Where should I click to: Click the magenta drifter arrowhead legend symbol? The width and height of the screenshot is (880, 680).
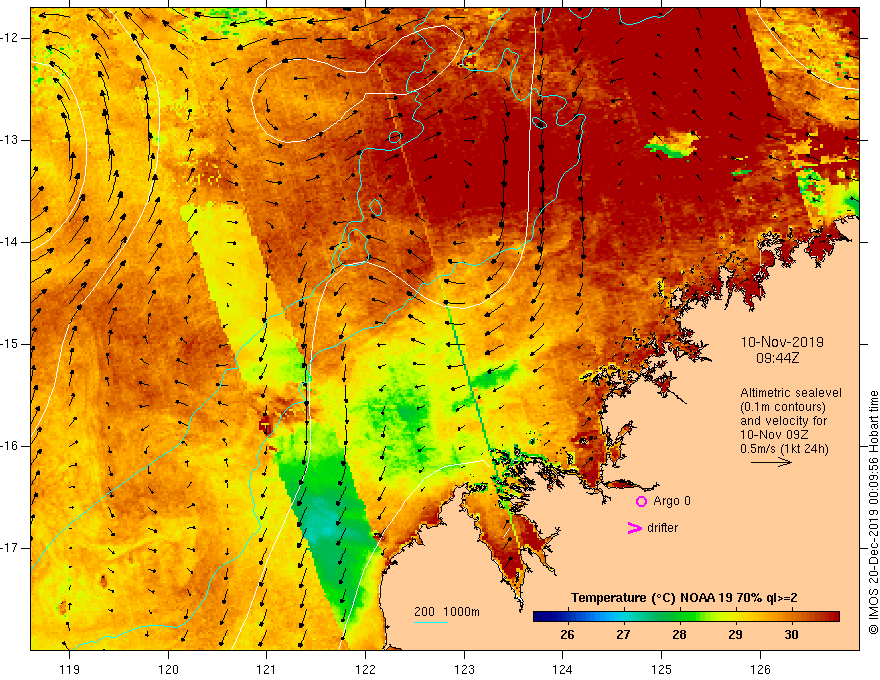coord(634,528)
